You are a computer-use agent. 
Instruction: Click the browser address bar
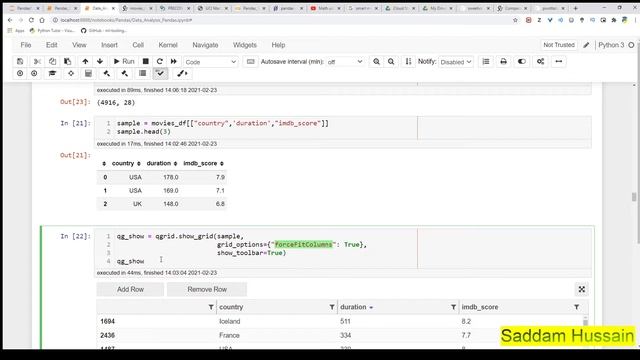[x=282, y=20]
